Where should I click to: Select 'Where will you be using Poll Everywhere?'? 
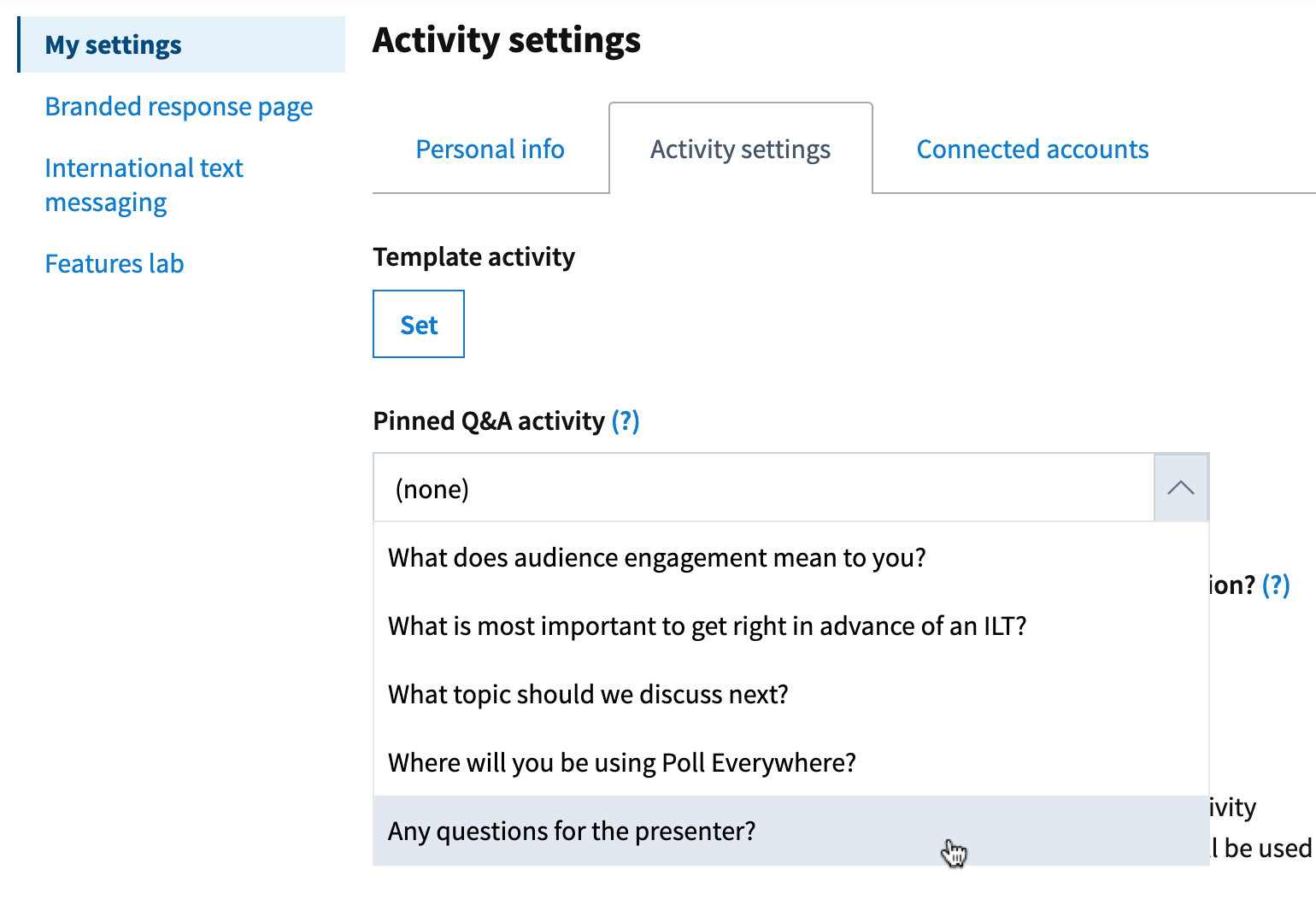click(791, 762)
